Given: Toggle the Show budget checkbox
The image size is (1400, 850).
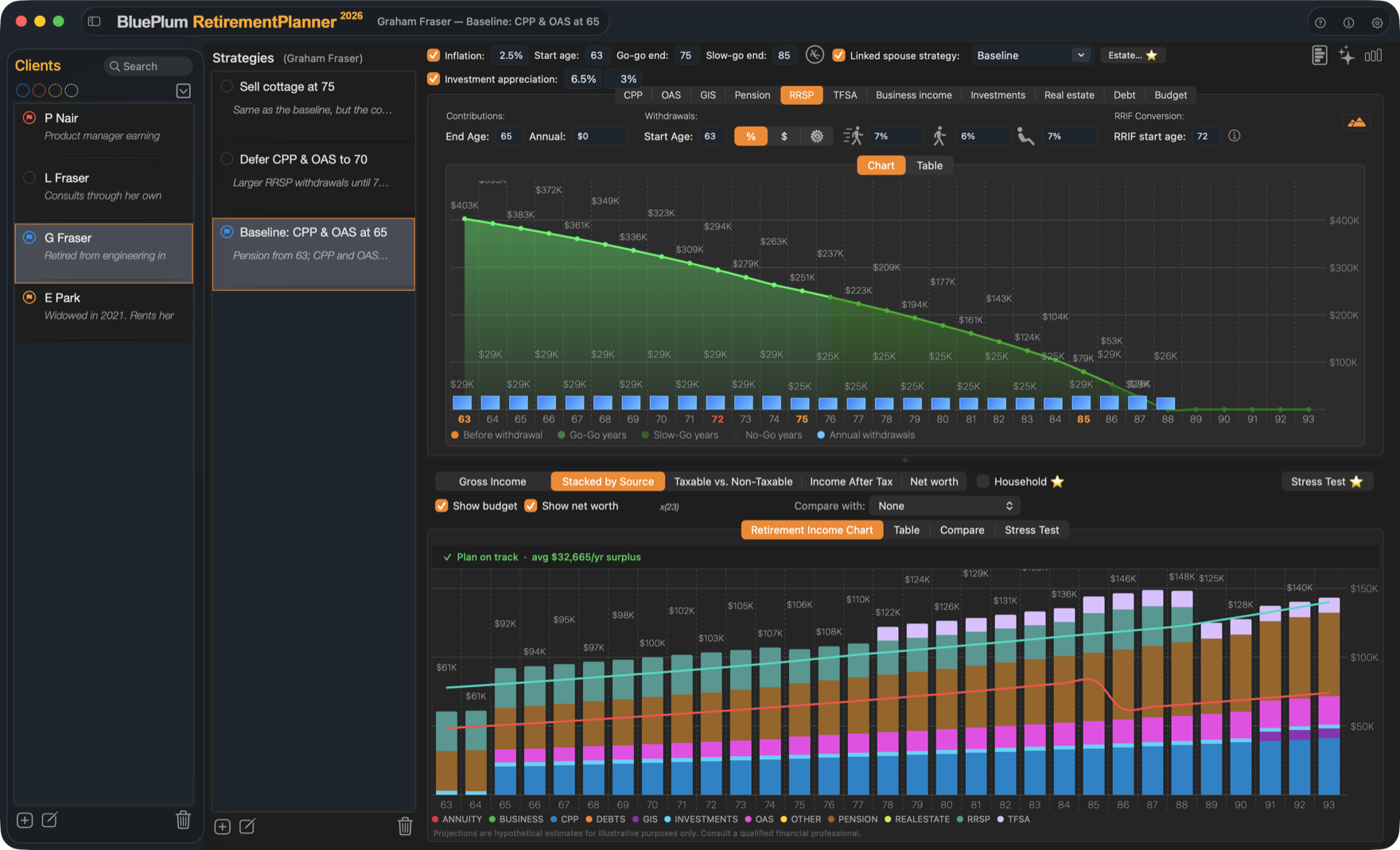Looking at the screenshot, I should click(441, 506).
